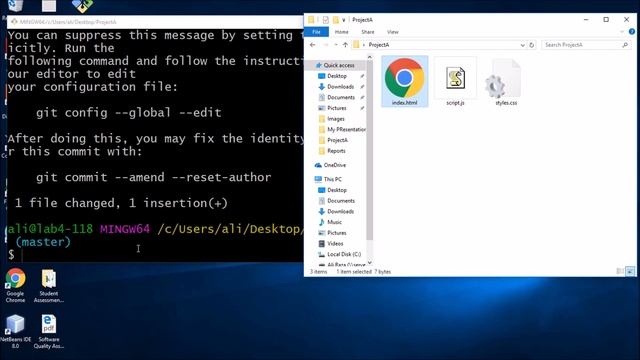Open Customize Quick Access Toolbar dropdown

coord(344,20)
